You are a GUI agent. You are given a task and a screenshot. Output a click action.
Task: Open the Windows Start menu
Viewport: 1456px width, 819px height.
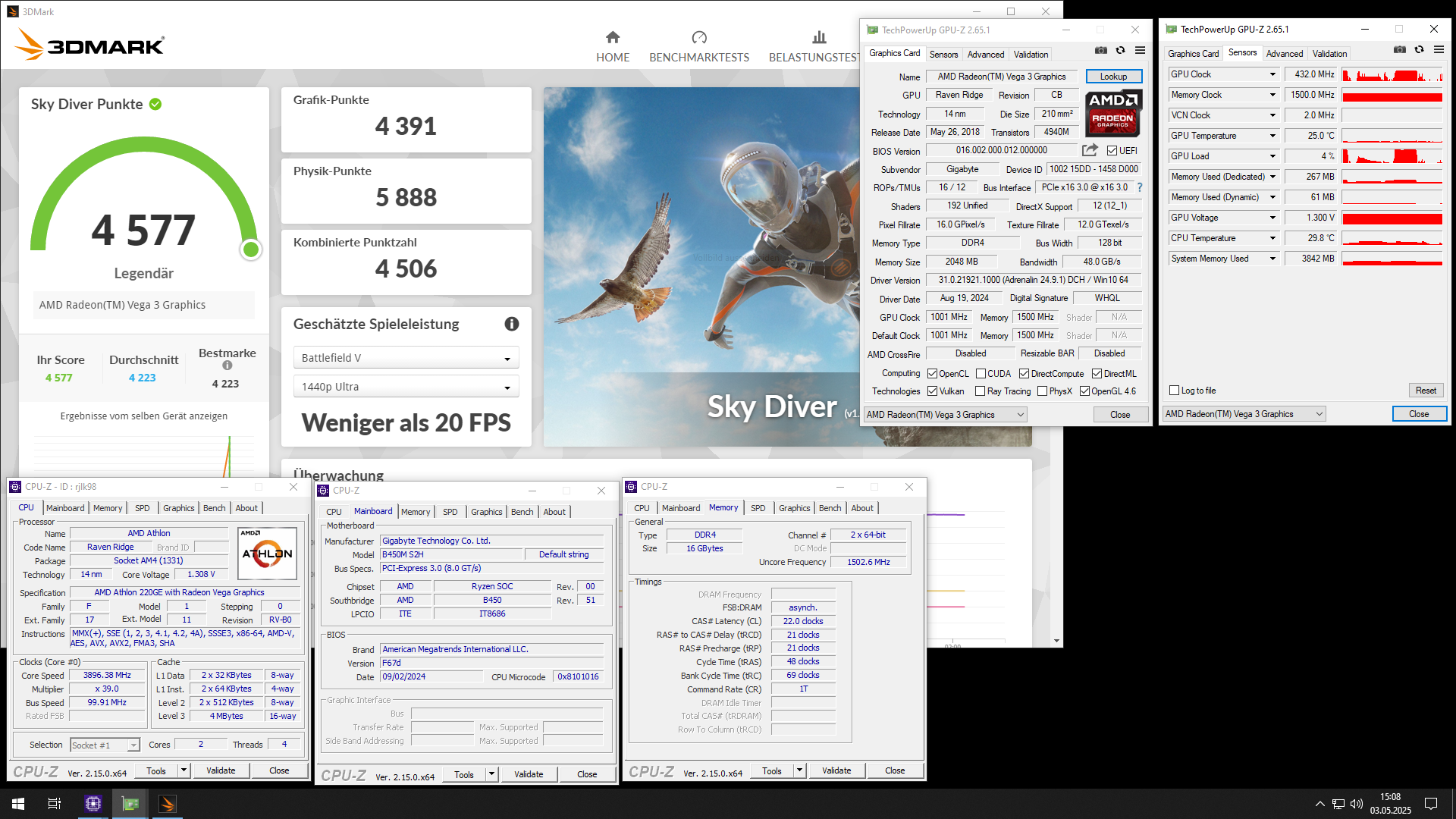18,804
